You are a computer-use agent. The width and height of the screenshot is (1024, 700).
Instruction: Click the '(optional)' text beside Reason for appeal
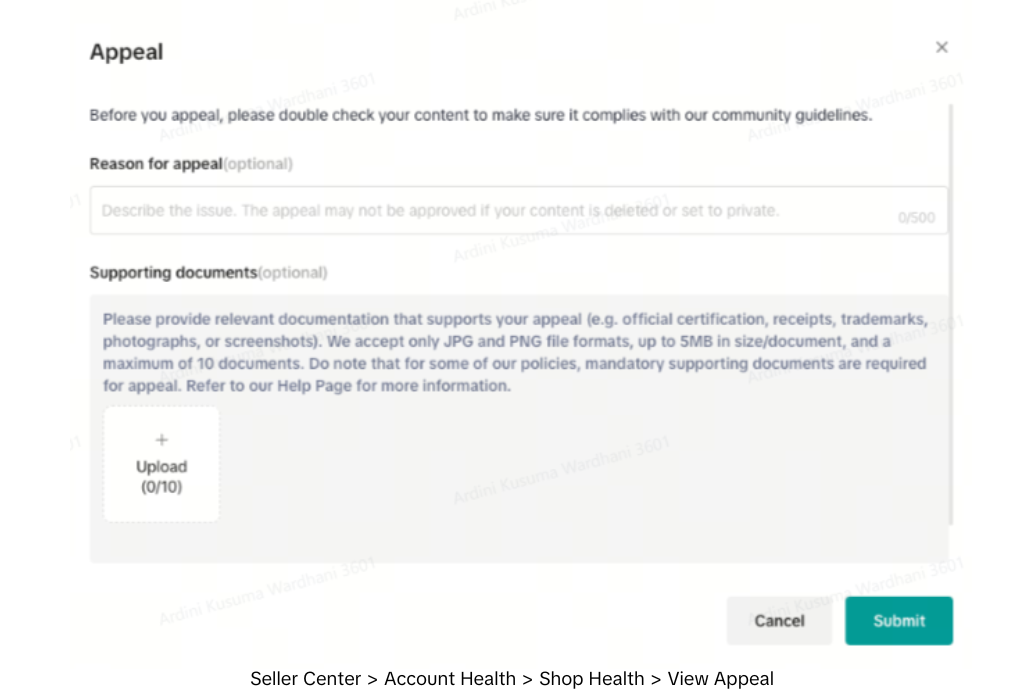pos(258,164)
